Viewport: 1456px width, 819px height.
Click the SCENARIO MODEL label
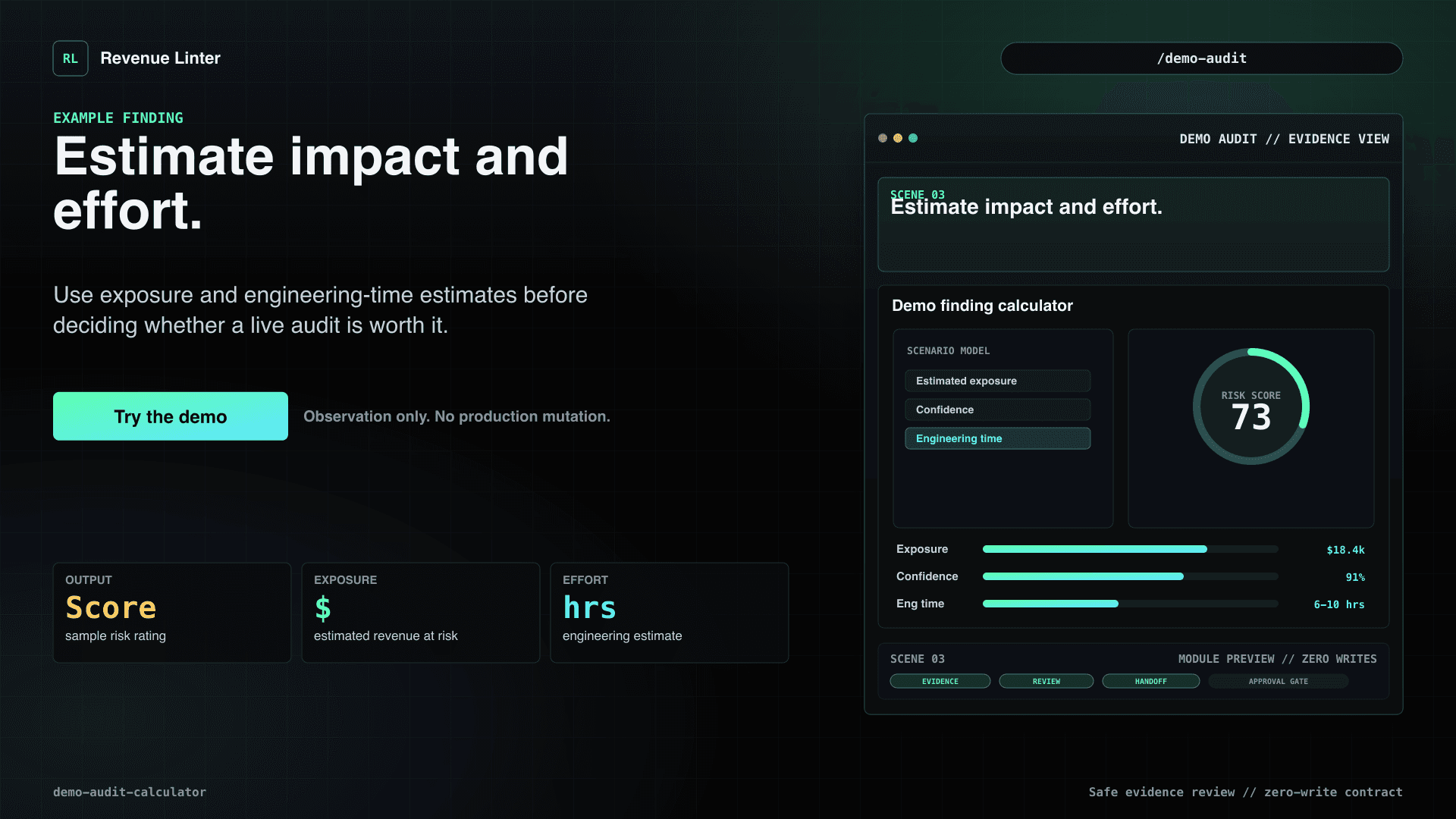(x=948, y=350)
